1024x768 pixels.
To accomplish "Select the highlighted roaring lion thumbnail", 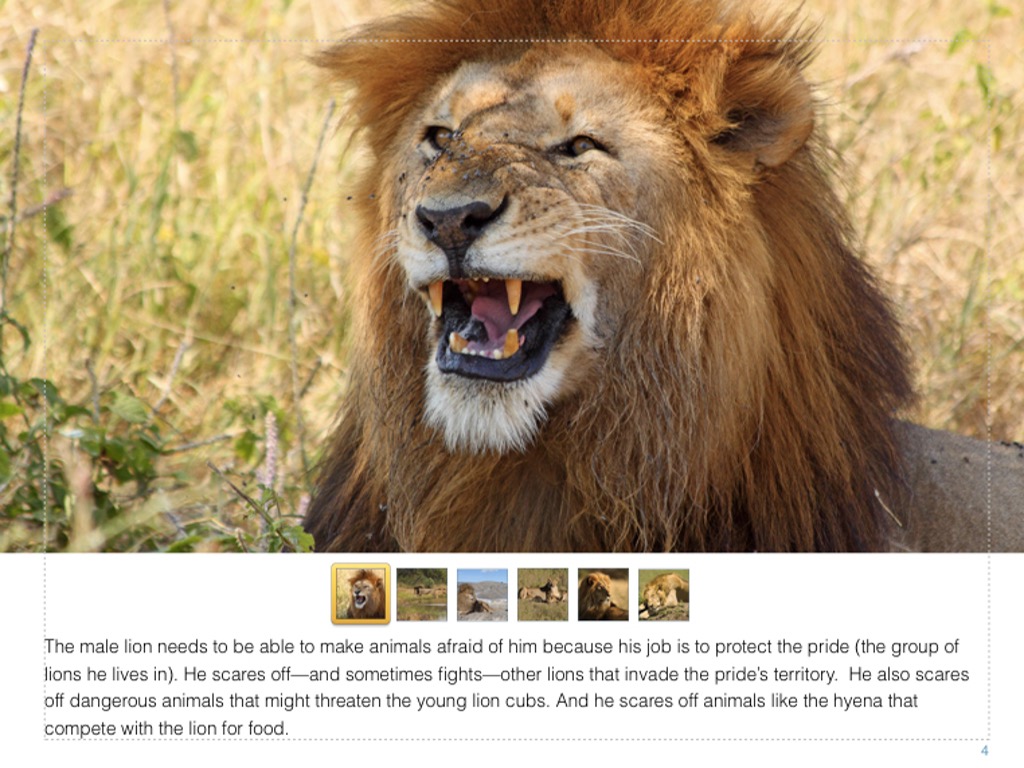I will point(360,594).
